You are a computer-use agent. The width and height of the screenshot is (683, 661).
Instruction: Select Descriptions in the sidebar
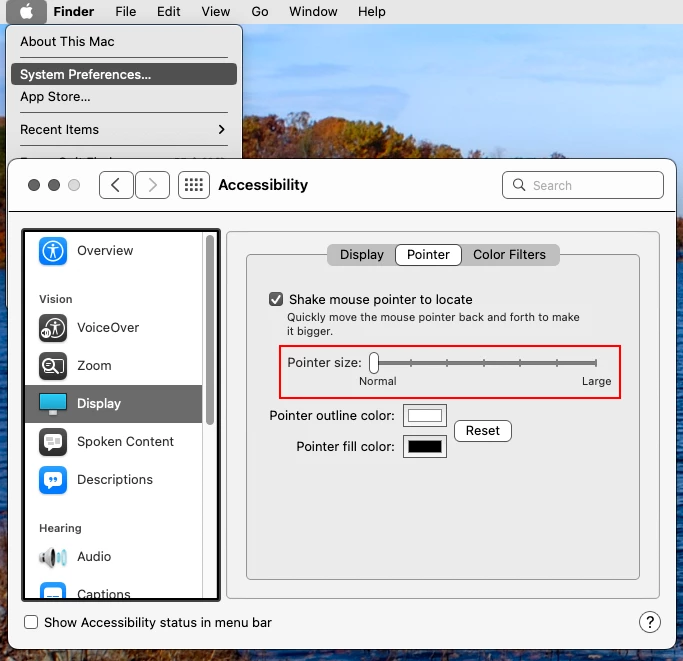click(115, 480)
